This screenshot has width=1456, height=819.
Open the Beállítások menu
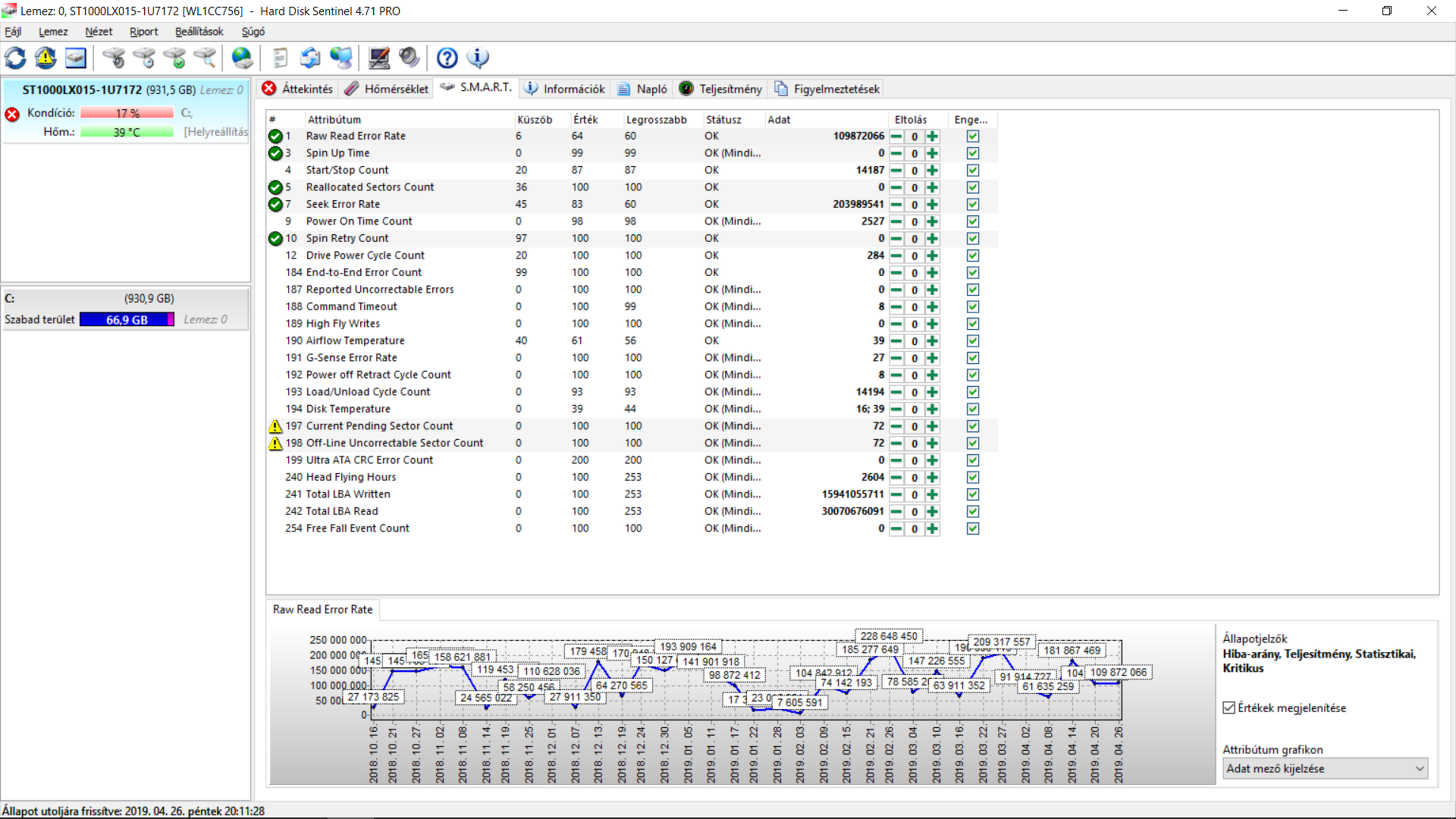(x=199, y=32)
